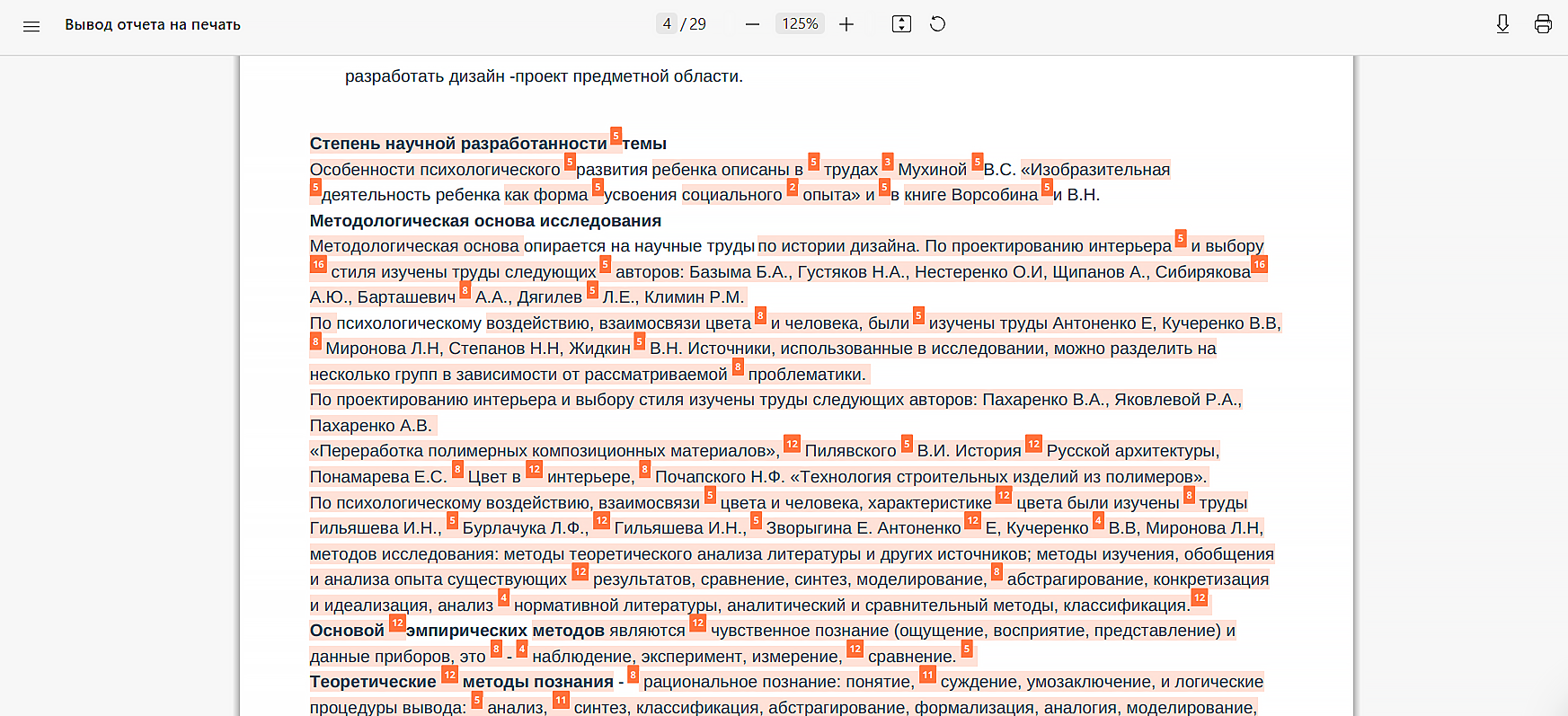
Task: Click marker 11 before суждение
Action: pyautogui.click(x=927, y=675)
